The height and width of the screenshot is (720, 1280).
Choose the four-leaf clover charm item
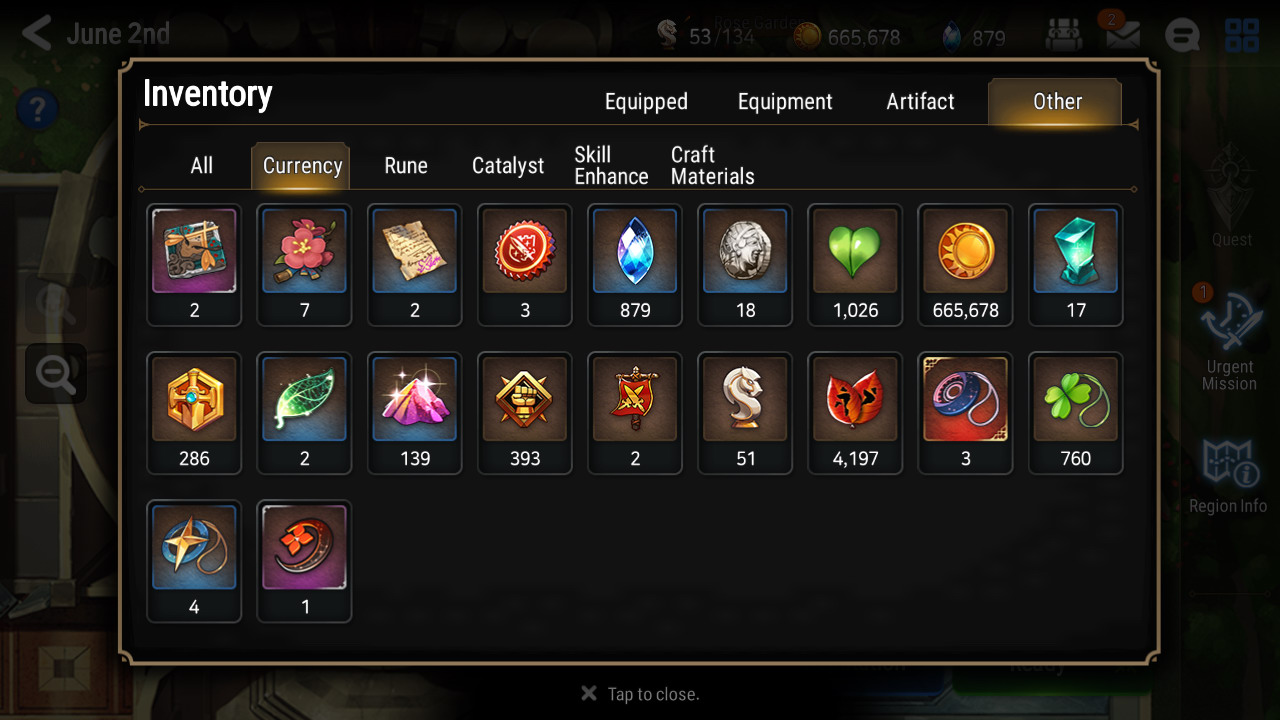(1075, 413)
